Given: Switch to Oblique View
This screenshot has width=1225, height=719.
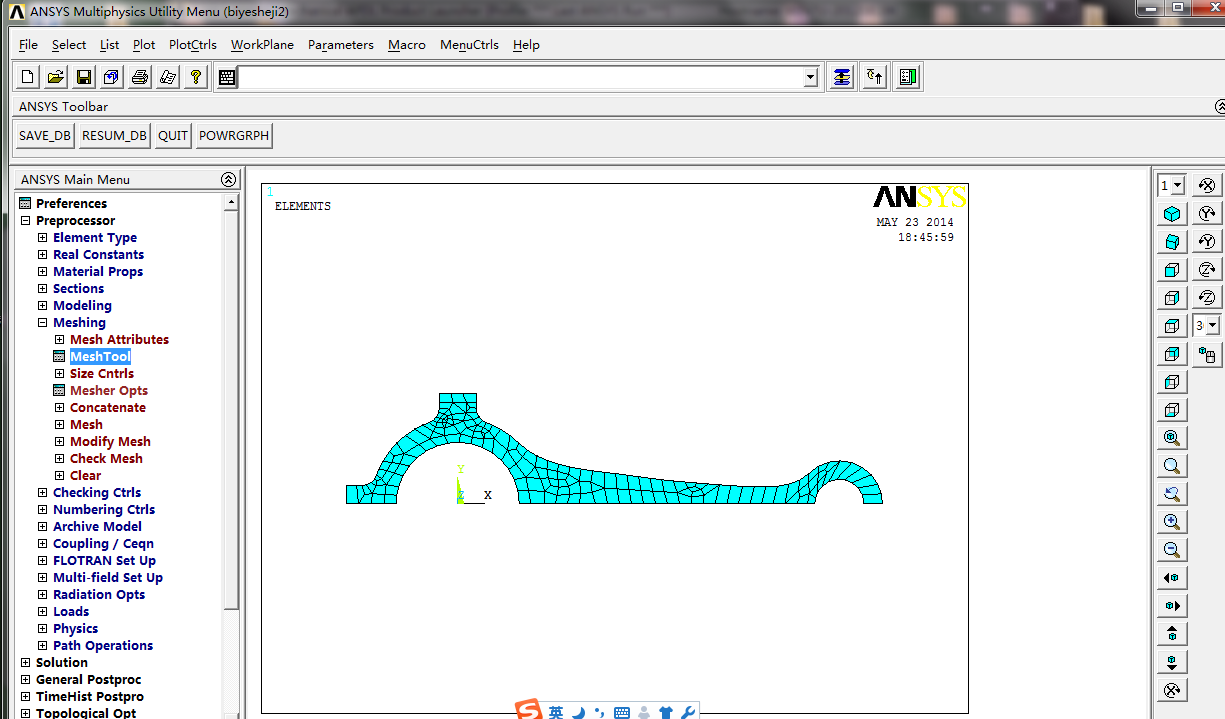Looking at the screenshot, I should pos(1172,242).
